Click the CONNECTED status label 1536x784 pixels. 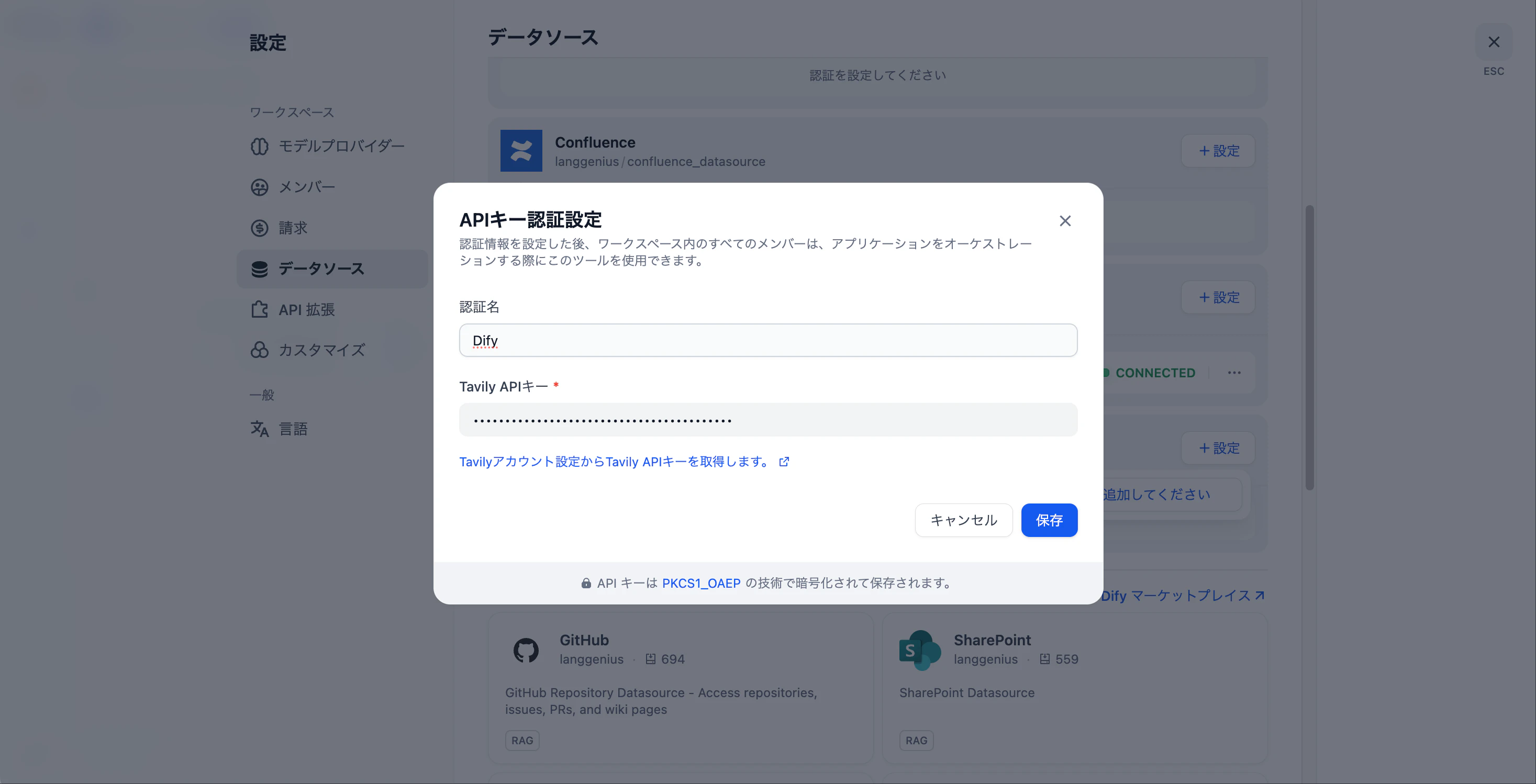pyautogui.click(x=1155, y=373)
